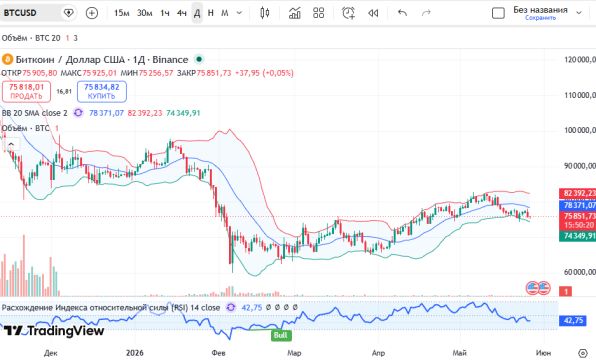Click the green market status dot
This screenshot has width=596, height=360.
pos(199,59)
